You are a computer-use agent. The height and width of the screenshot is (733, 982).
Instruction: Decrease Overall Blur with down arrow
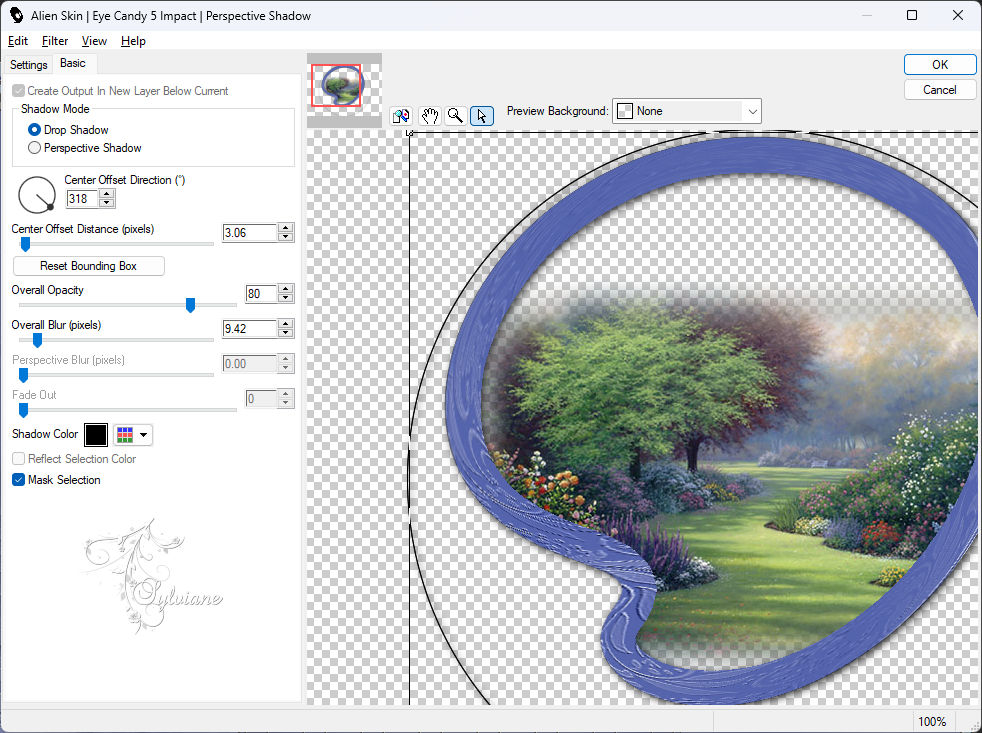(286, 333)
